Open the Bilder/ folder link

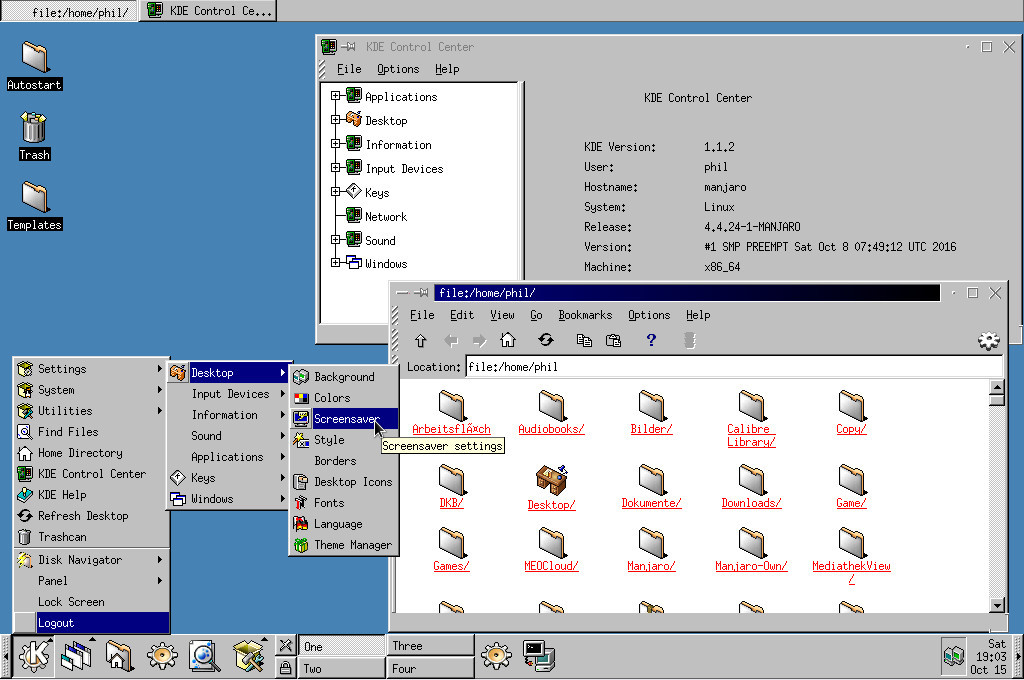(x=651, y=429)
